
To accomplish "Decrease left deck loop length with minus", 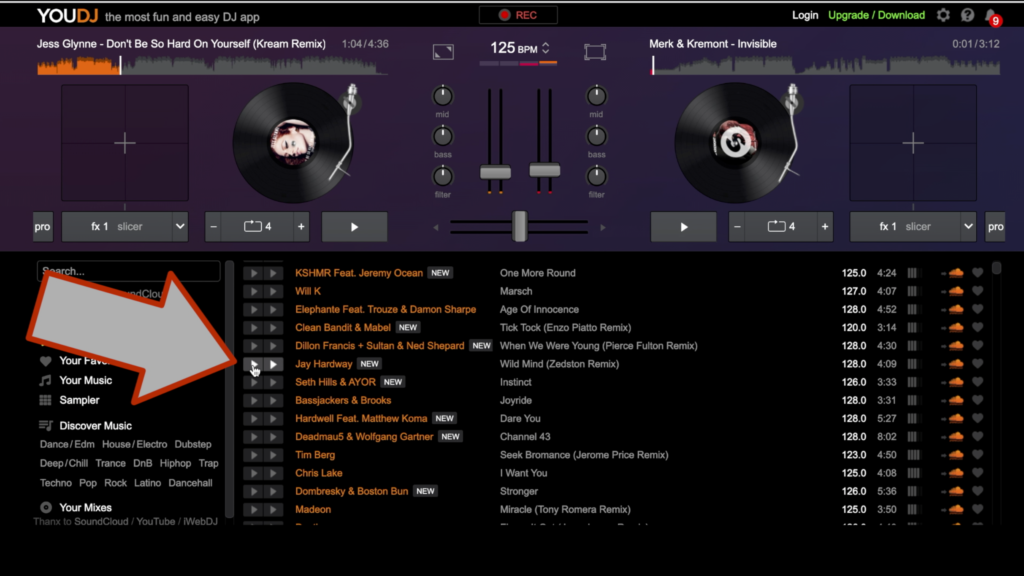I will point(214,227).
